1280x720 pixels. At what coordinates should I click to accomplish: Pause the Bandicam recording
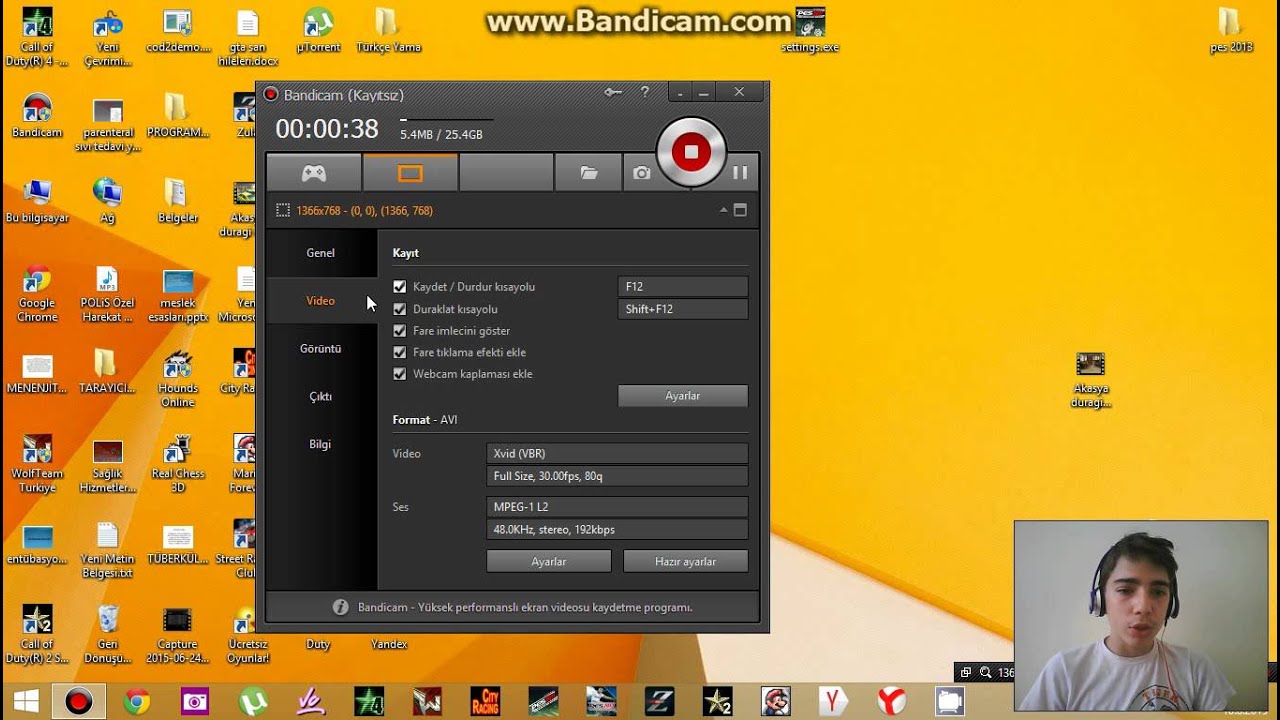[x=740, y=173]
